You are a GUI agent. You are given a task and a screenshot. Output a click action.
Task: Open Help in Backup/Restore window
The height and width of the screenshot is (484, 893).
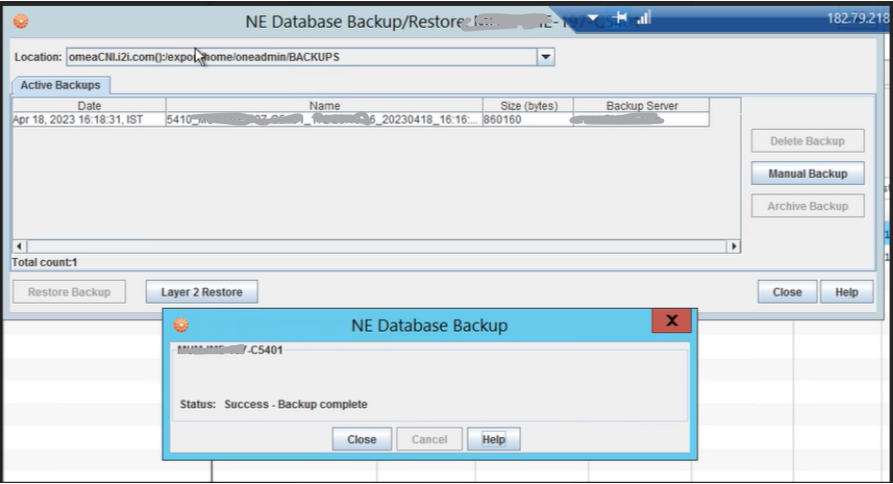tap(847, 292)
